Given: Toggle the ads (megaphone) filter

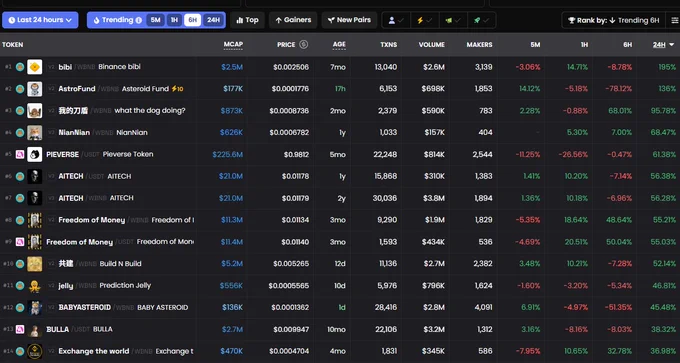Looking at the screenshot, I should pyautogui.click(x=453, y=20).
